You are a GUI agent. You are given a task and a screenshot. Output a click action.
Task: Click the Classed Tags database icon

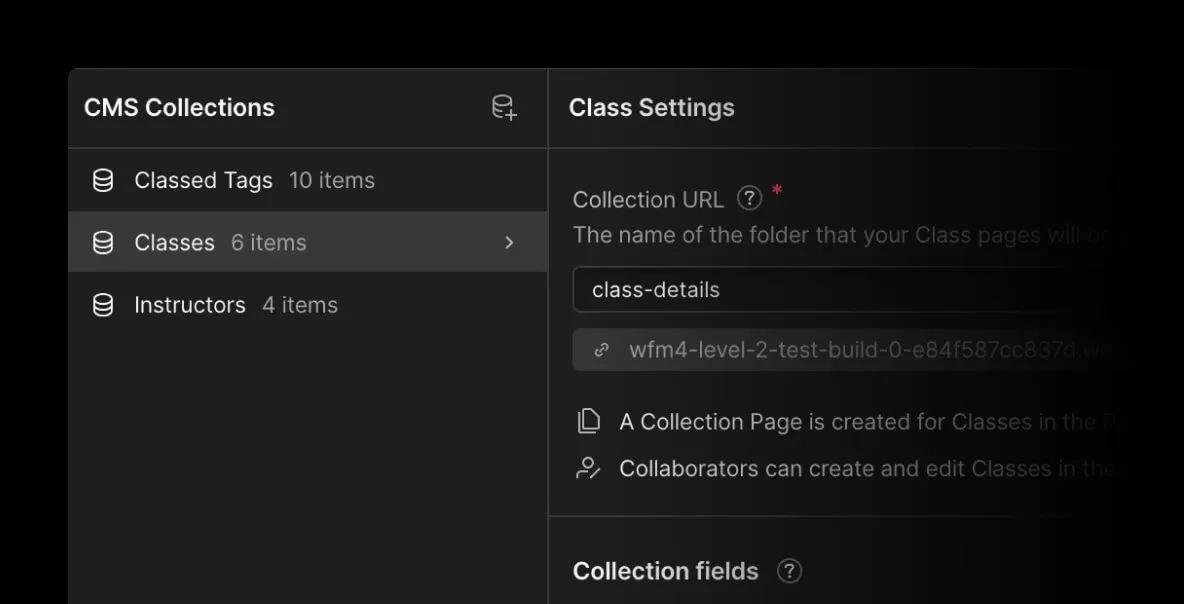(x=103, y=181)
